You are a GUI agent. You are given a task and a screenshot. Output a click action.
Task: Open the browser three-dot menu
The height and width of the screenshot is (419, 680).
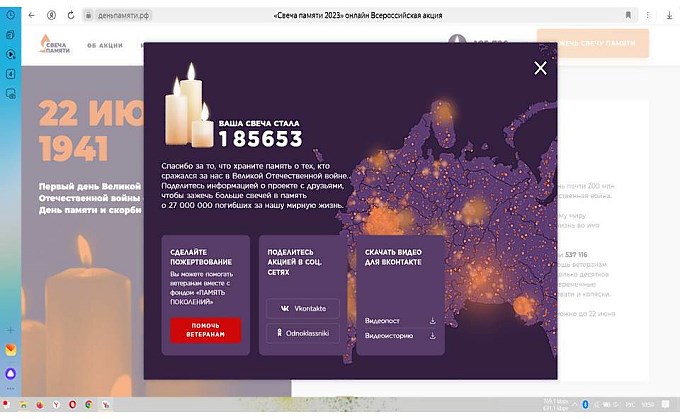648,15
